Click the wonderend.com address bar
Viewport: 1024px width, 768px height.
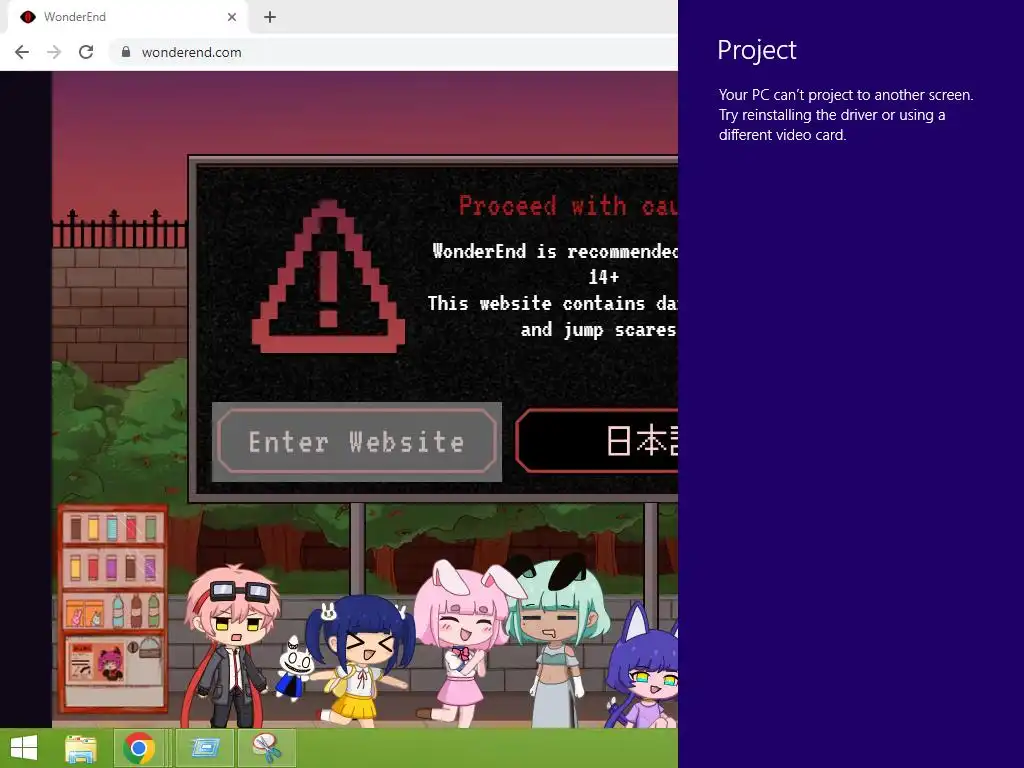pyautogui.click(x=392, y=52)
